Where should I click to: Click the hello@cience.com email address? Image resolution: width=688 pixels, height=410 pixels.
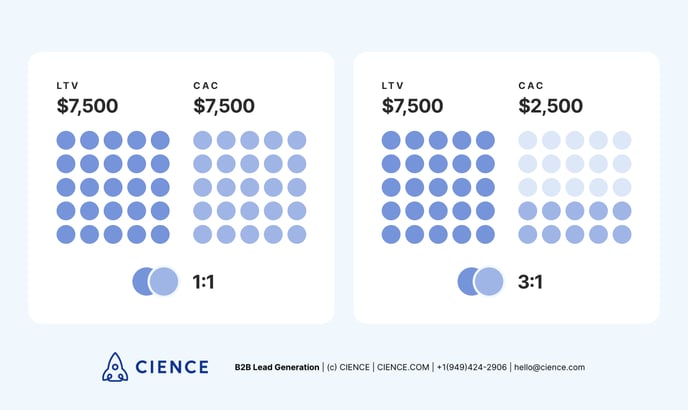point(549,367)
